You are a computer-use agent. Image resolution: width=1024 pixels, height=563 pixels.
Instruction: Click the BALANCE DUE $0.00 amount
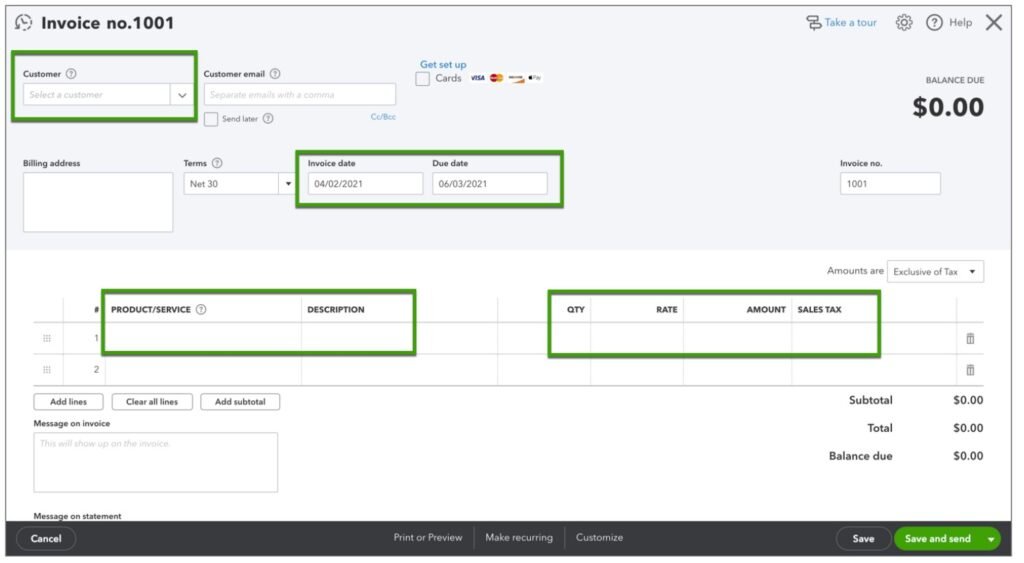click(x=948, y=107)
